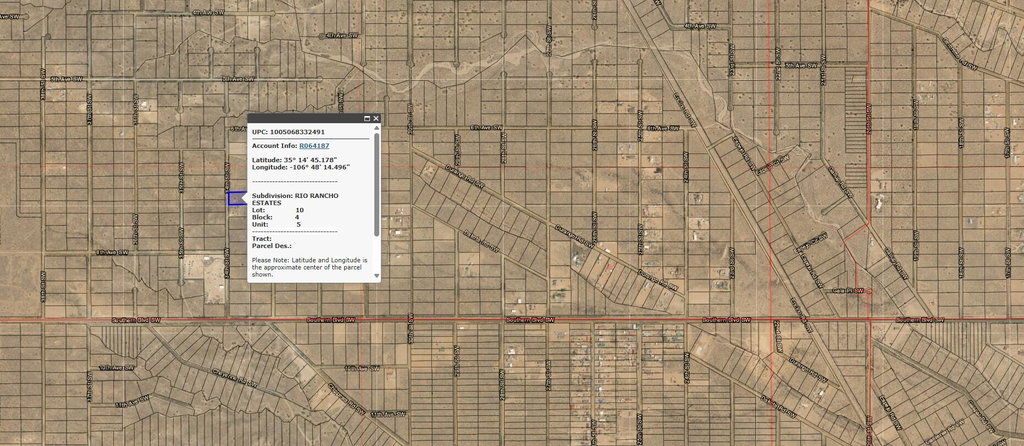Maximize the parcel info popup
Image resolution: width=1024 pixels, height=446 pixels.
pos(366,118)
